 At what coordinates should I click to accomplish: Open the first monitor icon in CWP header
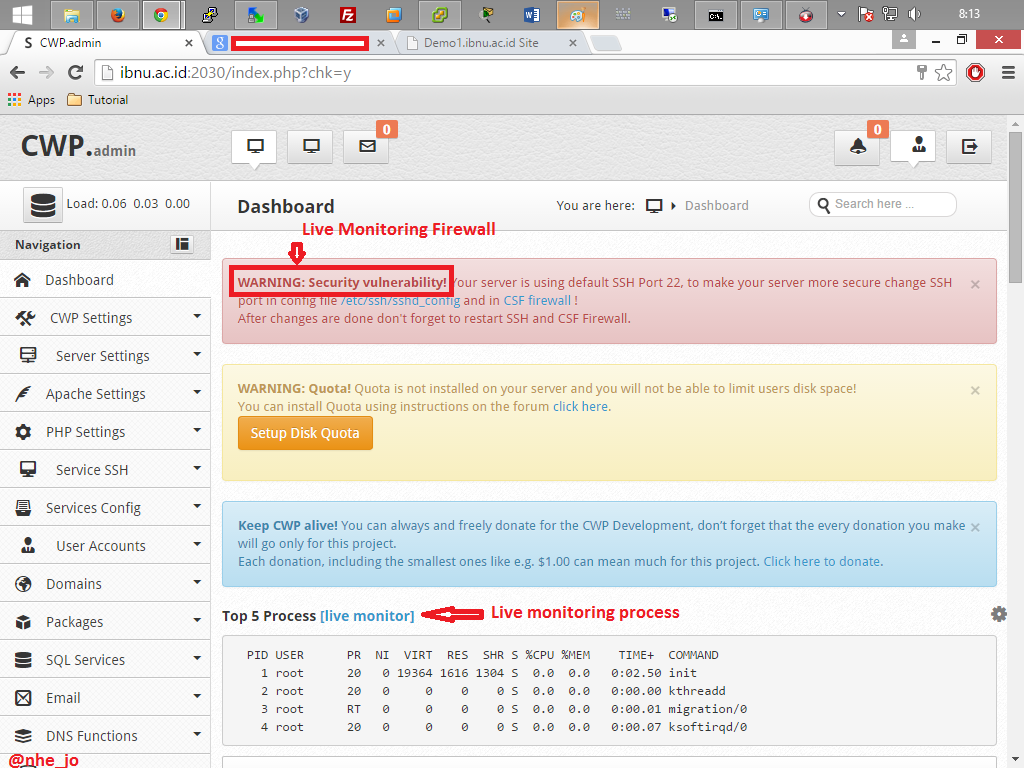[255, 146]
